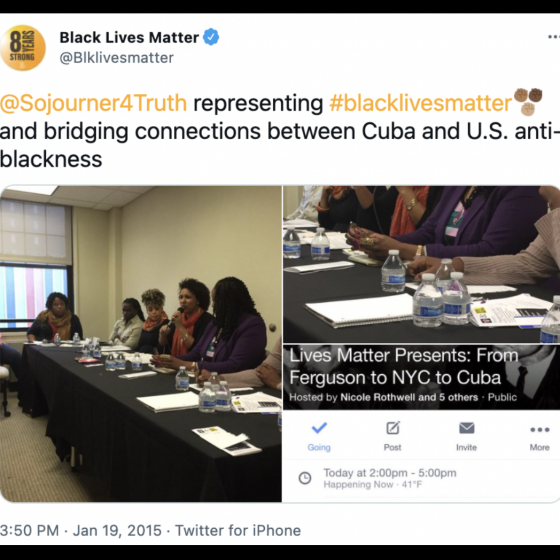Viewport: 560px width, 560px height.
Task: Click the 3:50 PM Jan 19, 2015 timestamp
Action: point(81,530)
